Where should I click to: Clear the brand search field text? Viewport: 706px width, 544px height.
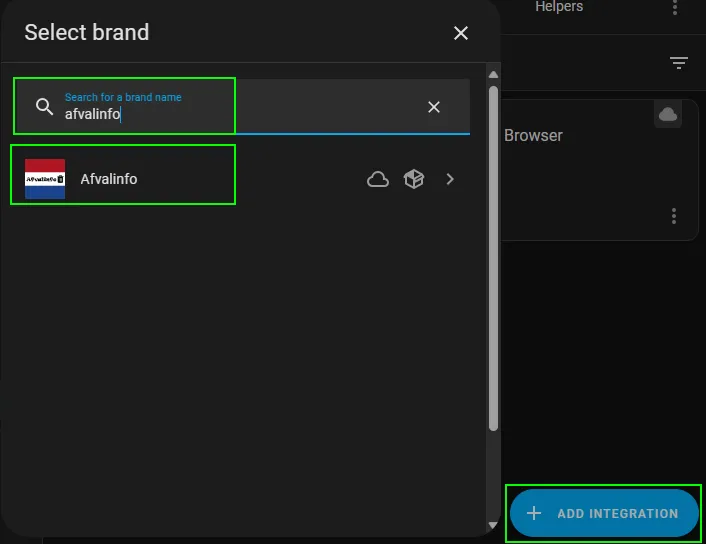[x=434, y=107]
